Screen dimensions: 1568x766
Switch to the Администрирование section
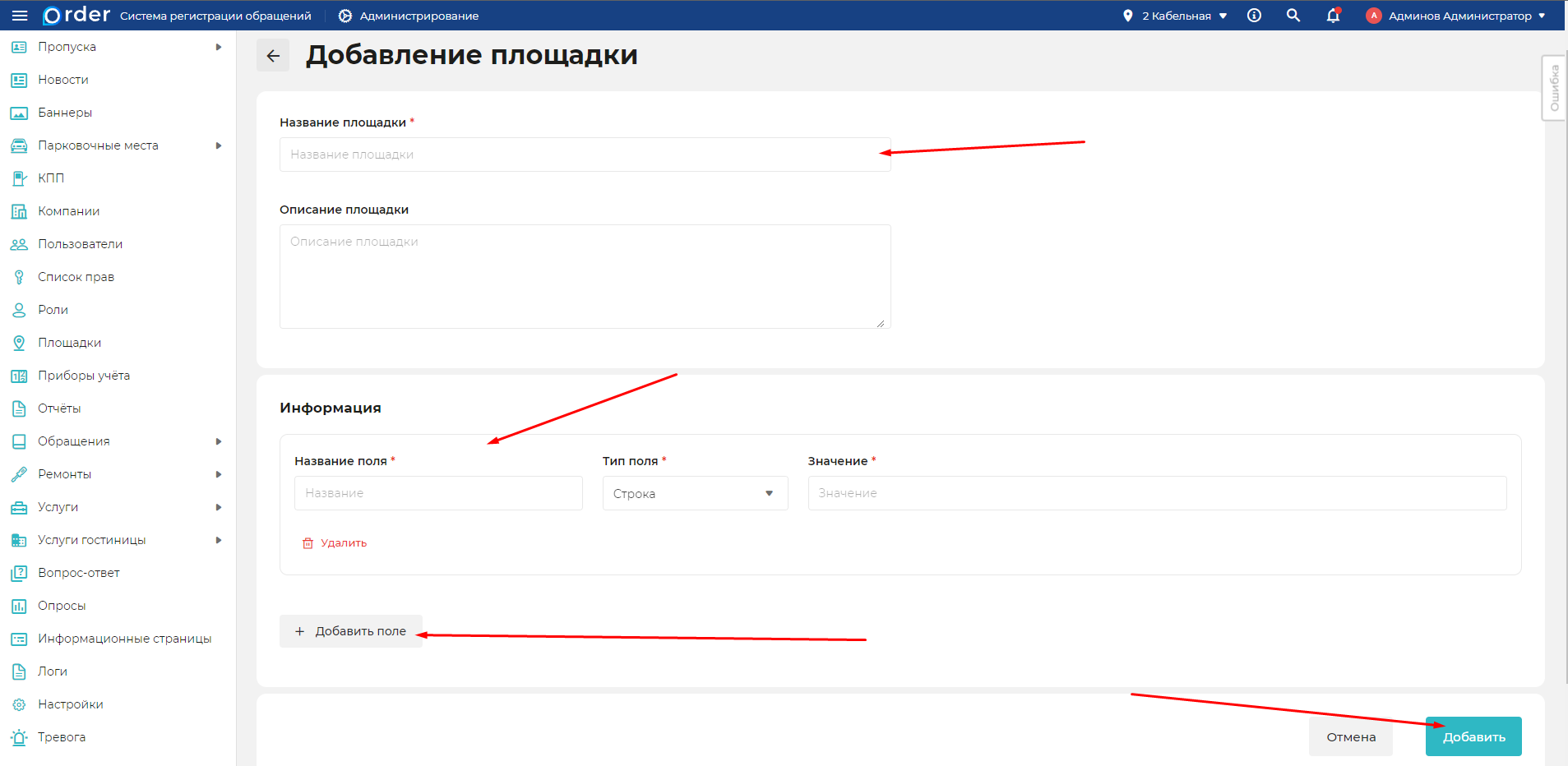[408, 15]
